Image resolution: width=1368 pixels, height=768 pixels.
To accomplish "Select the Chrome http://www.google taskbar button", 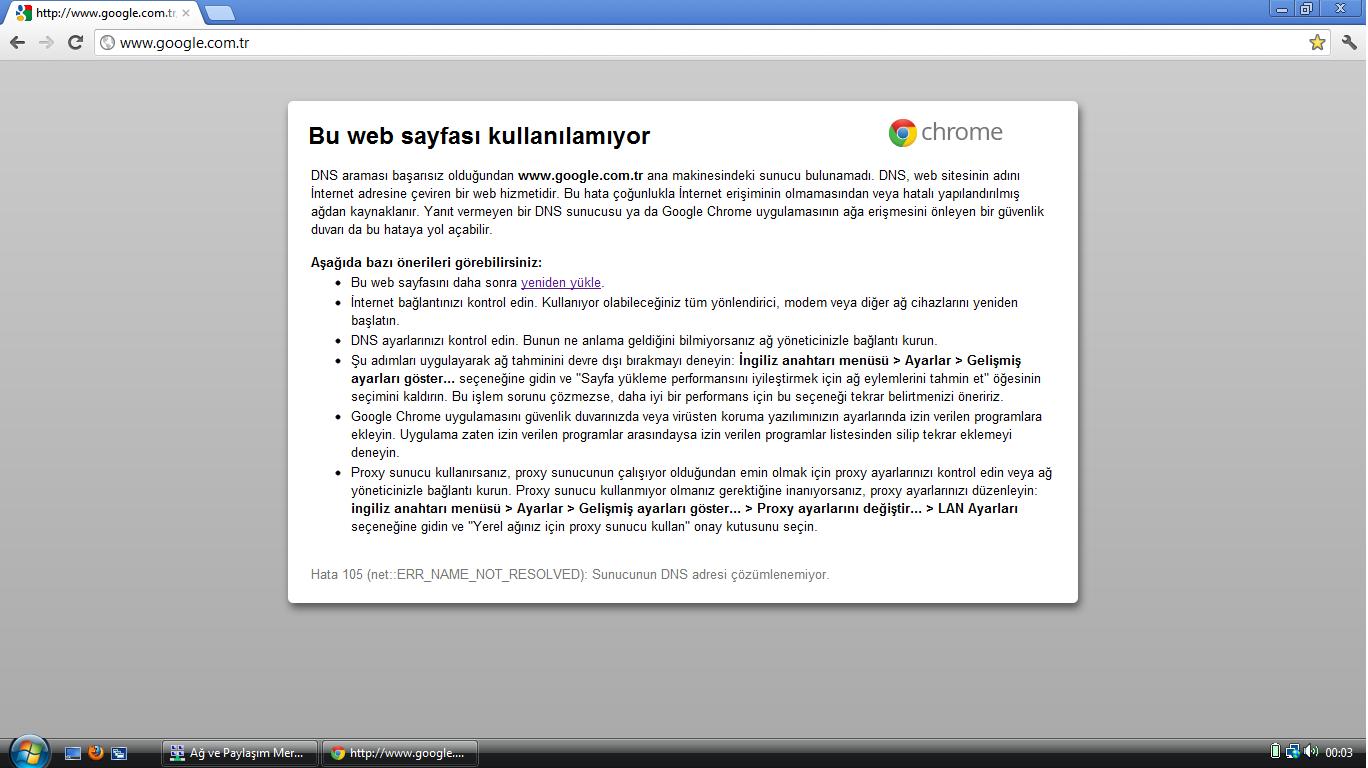I will (400, 753).
